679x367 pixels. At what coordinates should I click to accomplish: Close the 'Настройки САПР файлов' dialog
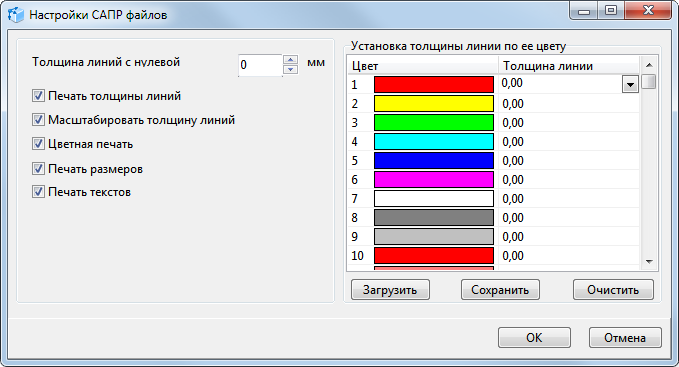click(648, 11)
